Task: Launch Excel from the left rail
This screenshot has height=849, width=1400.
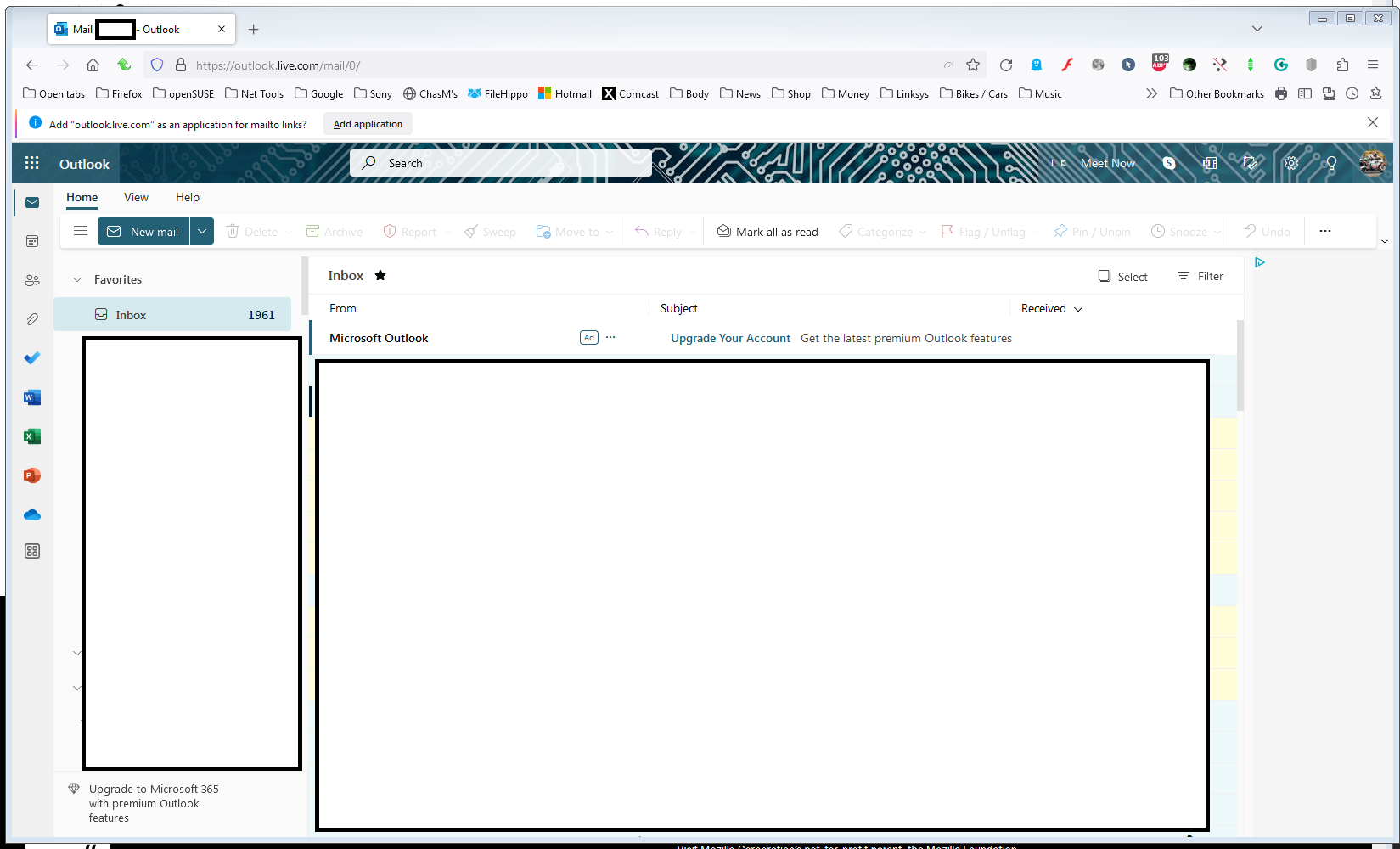Action: (32, 436)
